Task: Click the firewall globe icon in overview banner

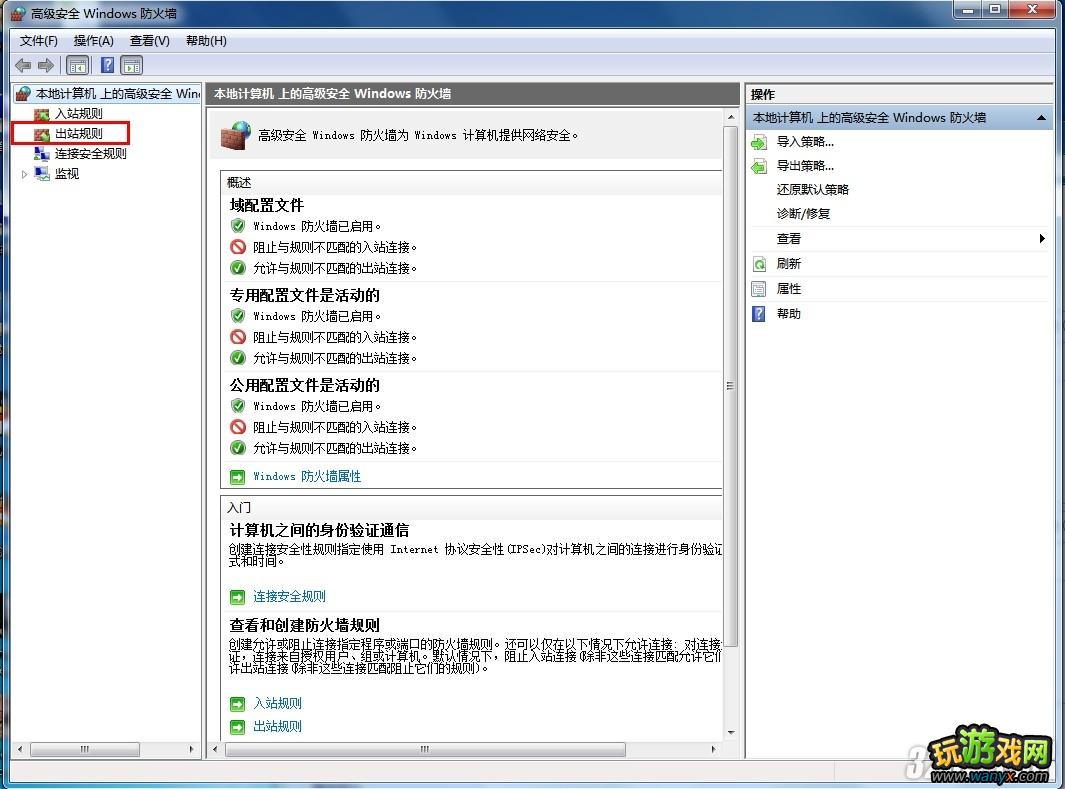Action: point(236,135)
